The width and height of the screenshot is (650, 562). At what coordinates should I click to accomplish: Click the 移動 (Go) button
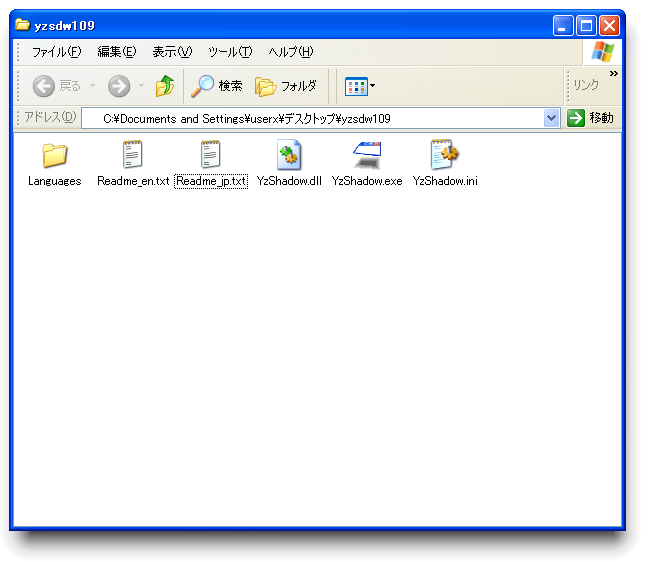pos(590,118)
